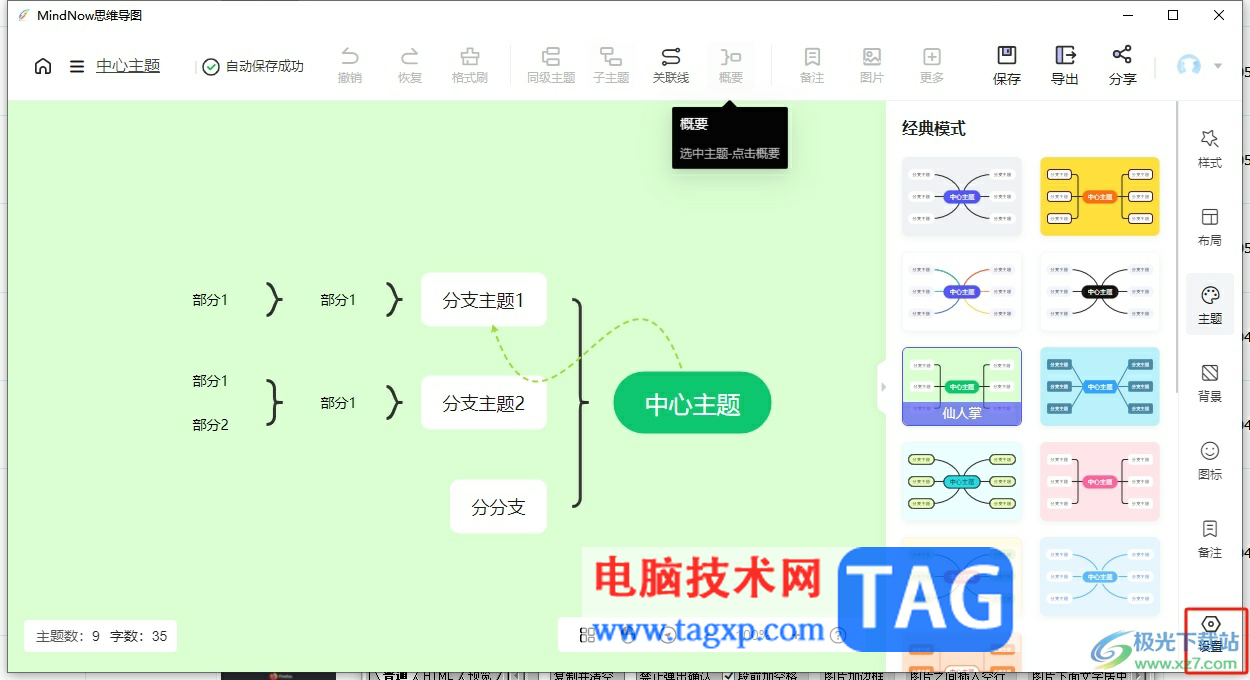The height and width of the screenshot is (680, 1250).
Task: Select the Format Painter (格式刷) tool
Action: coord(470,66)
